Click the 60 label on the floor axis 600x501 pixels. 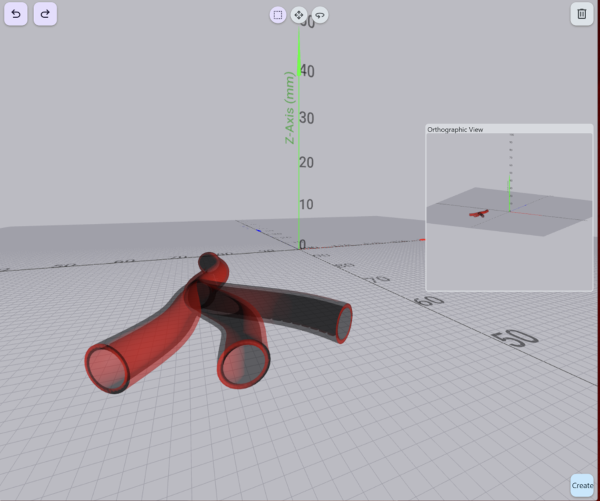pyautogui.click(x=429, y=300)
